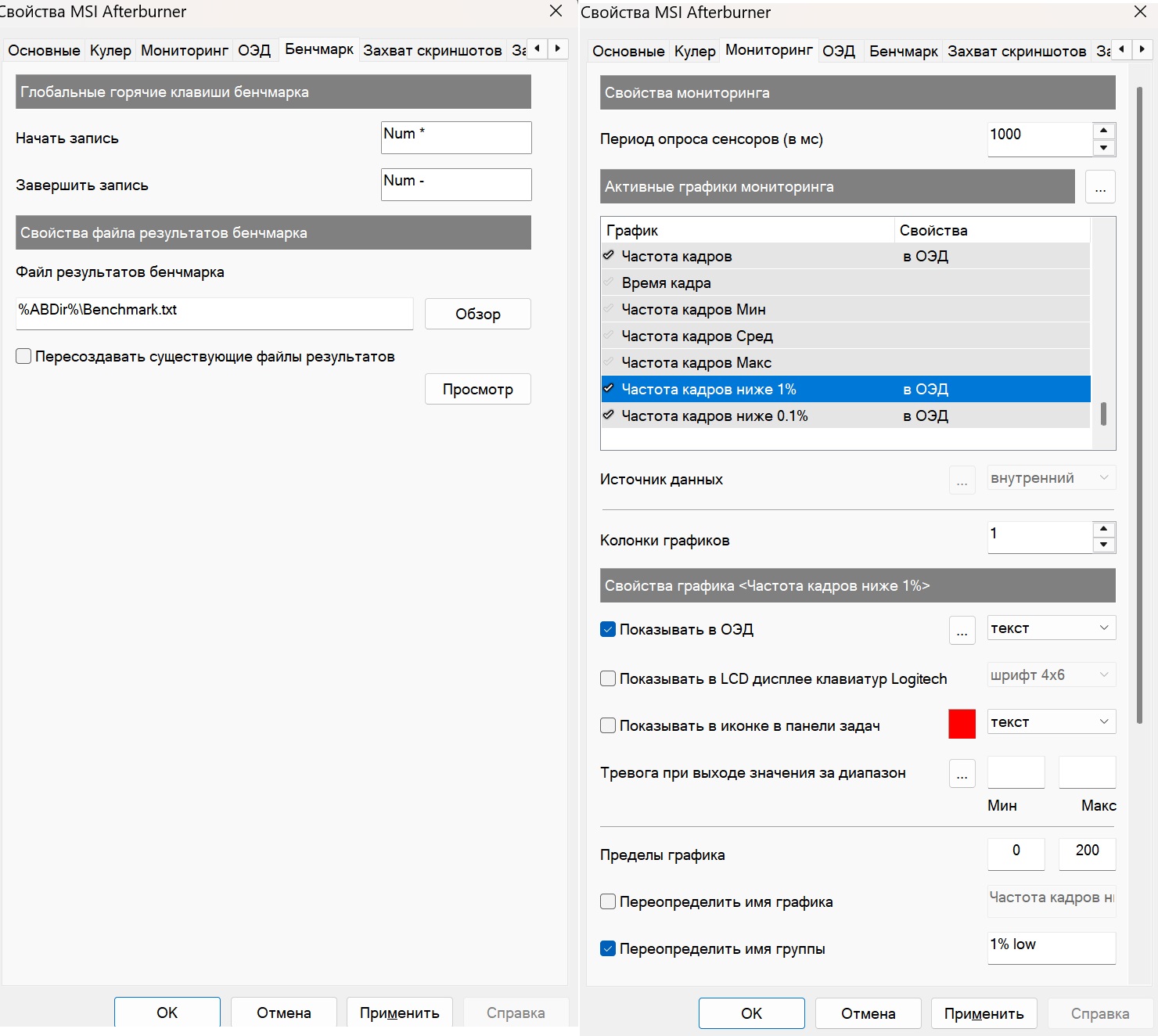Click the Свойства column header

pos(992,230)
